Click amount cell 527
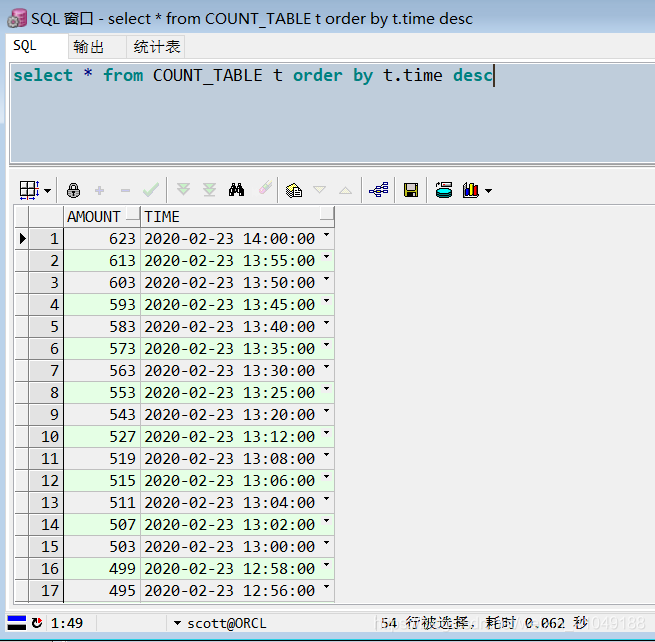Viewport: 655px width, 642px height. tap(102, 436)
